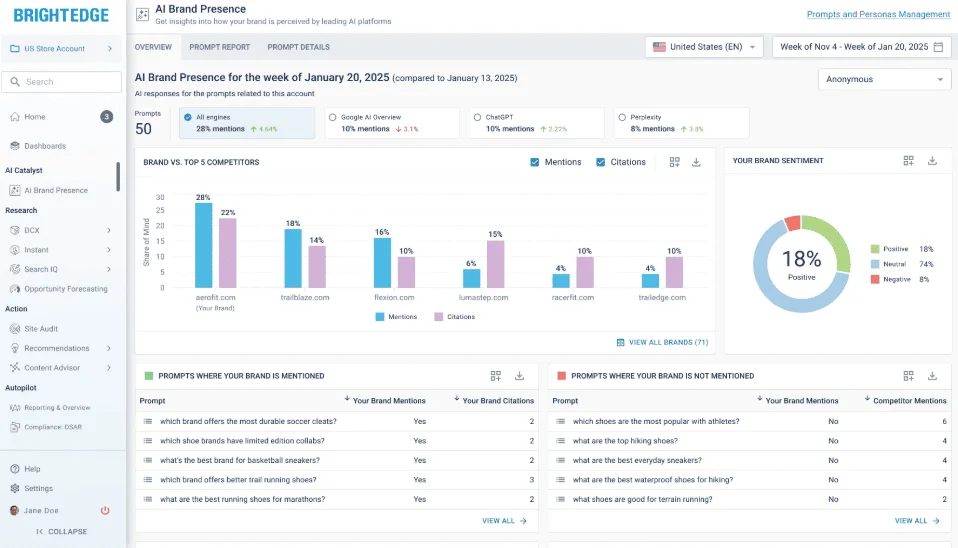This screenshot has width=958, height=548.
Task: Open the Anonymous persona dropdown
Action: 884,79
